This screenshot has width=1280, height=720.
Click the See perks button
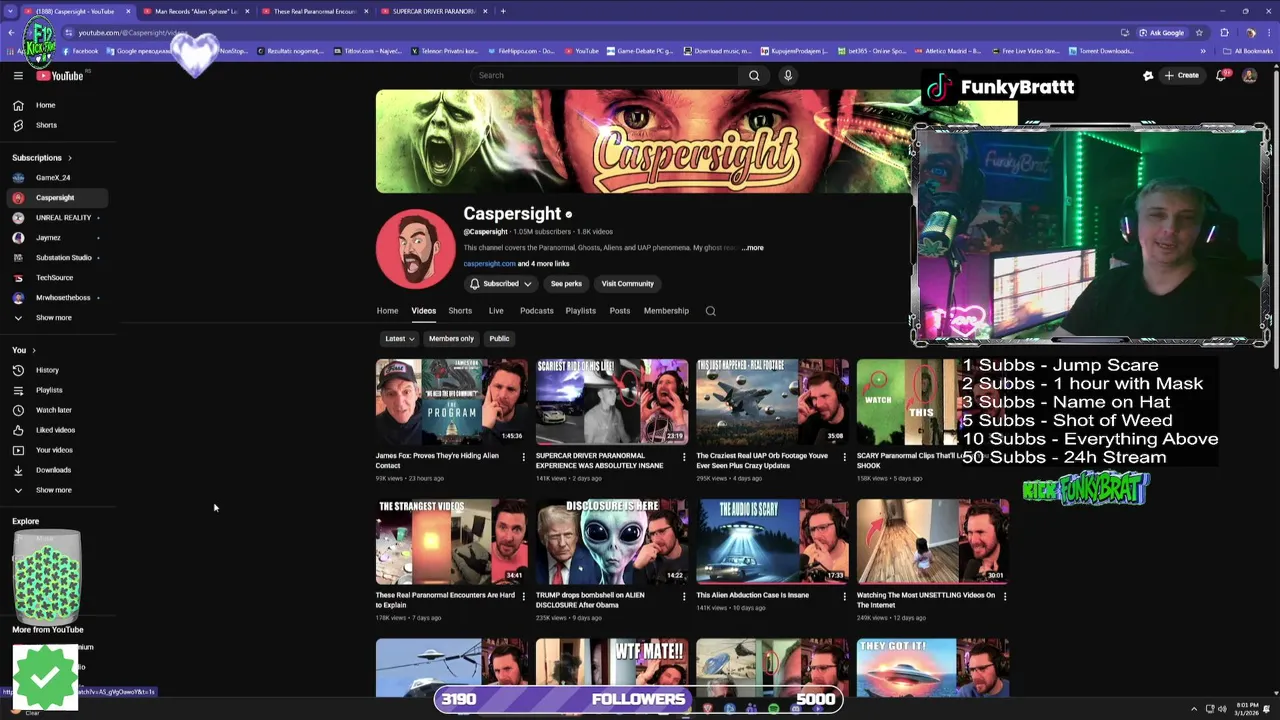tap(566, 284)
